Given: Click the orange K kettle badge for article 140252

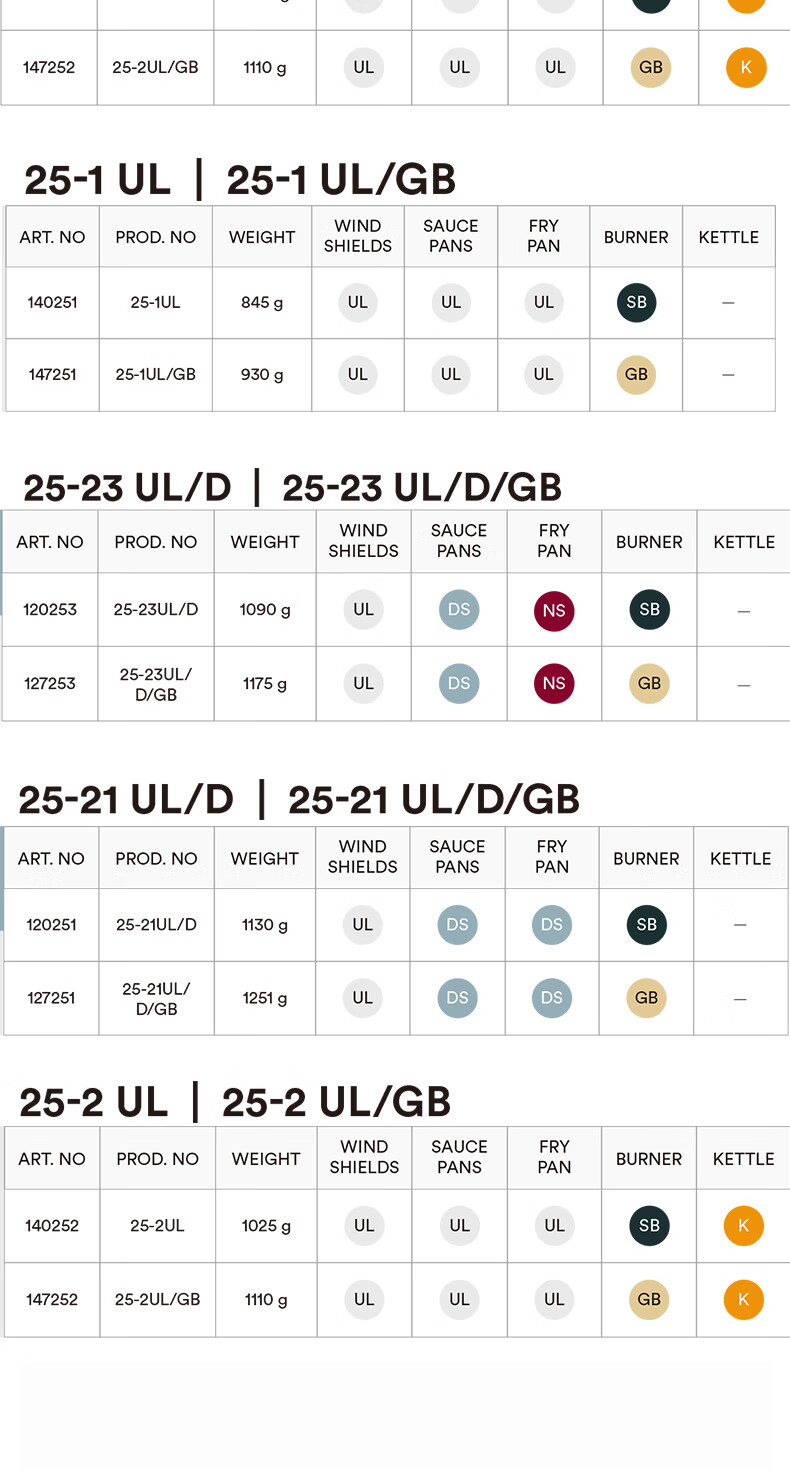Looking at the screenshot, I should pos(743,1226).
